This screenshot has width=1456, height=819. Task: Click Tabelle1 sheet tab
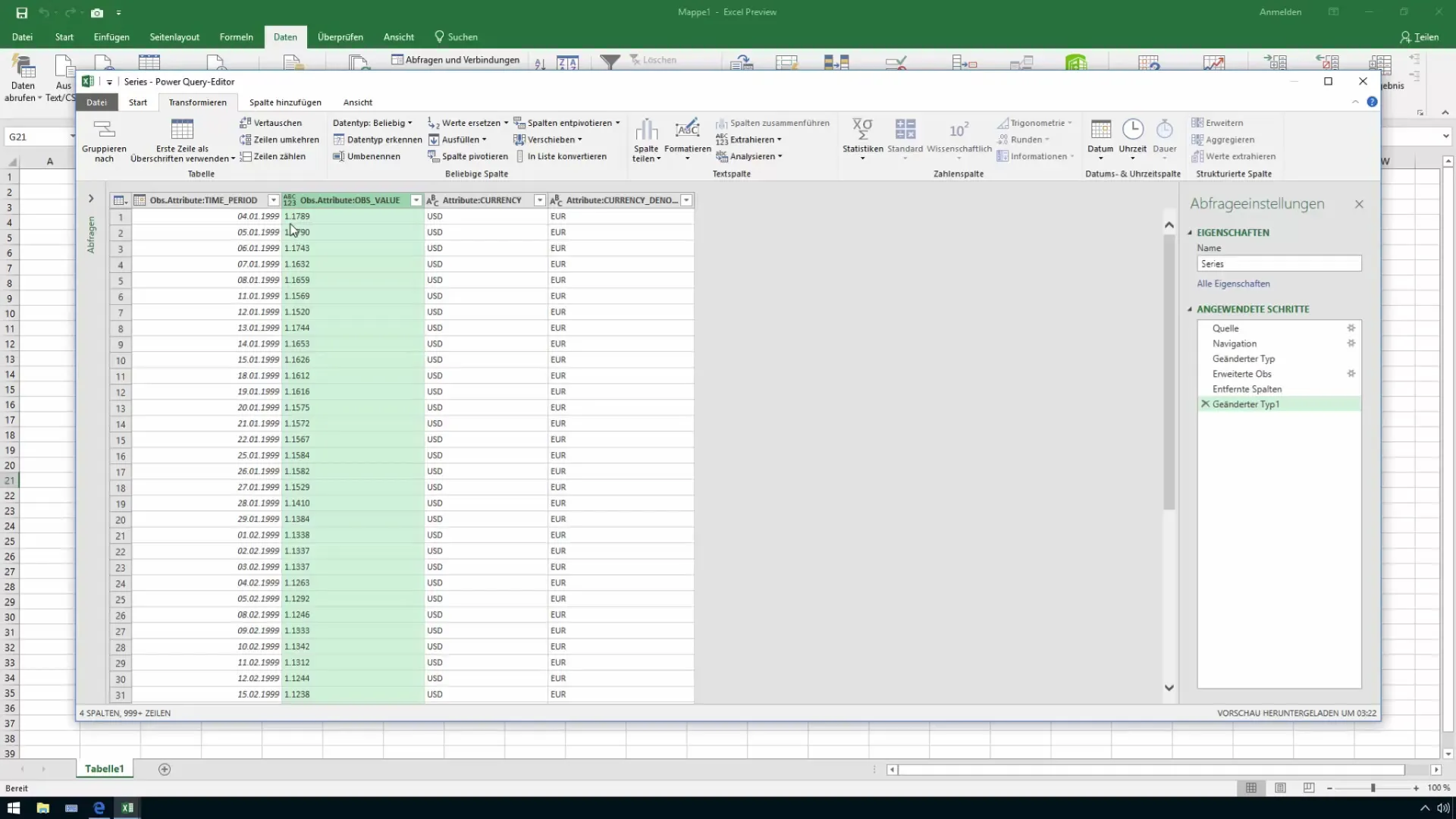[x=104, y=769]
